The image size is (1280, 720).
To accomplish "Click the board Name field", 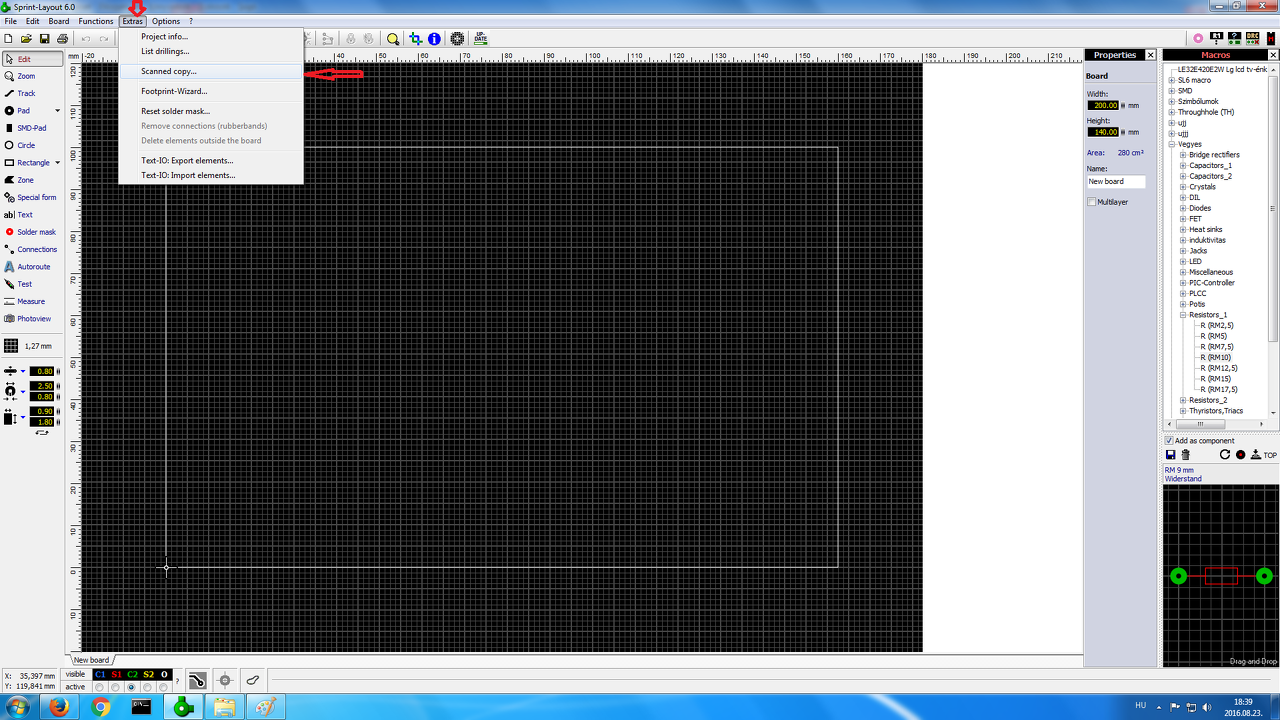I will [x=1116, y=182].
